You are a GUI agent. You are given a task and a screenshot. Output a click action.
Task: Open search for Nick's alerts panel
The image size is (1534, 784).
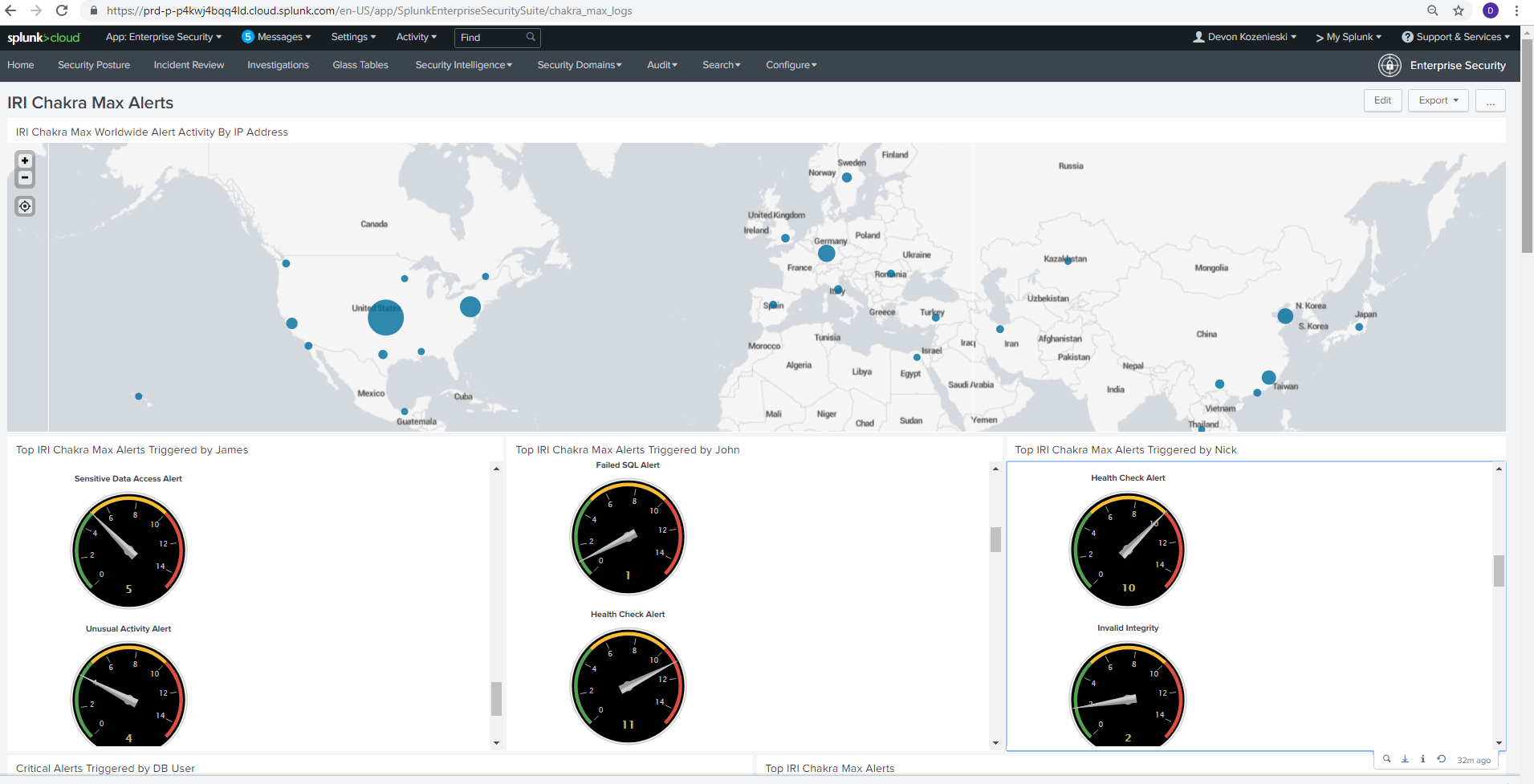1386,759
